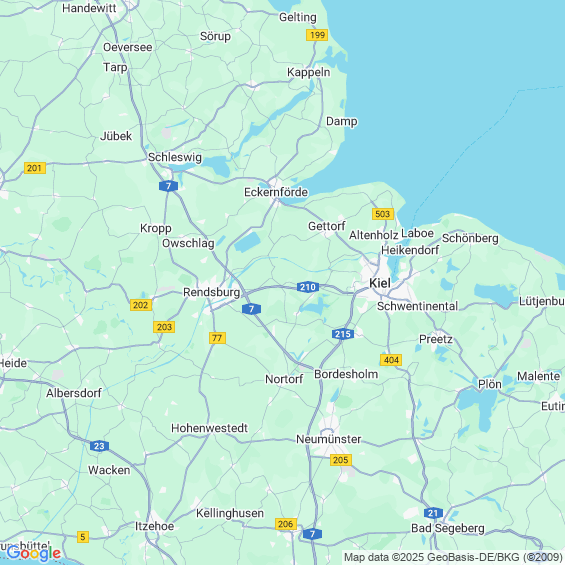Viewport: 565px width, 565px height.
Task: Click the 404 road shield
Action: 391,360
